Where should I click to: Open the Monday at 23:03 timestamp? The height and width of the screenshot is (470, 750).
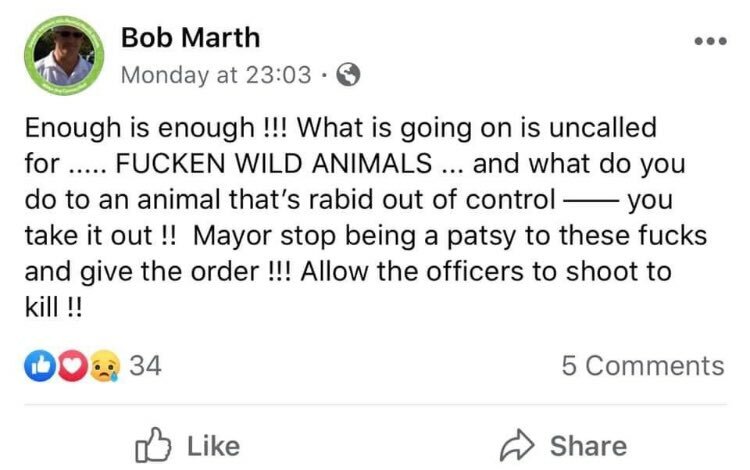pos(216,75)
